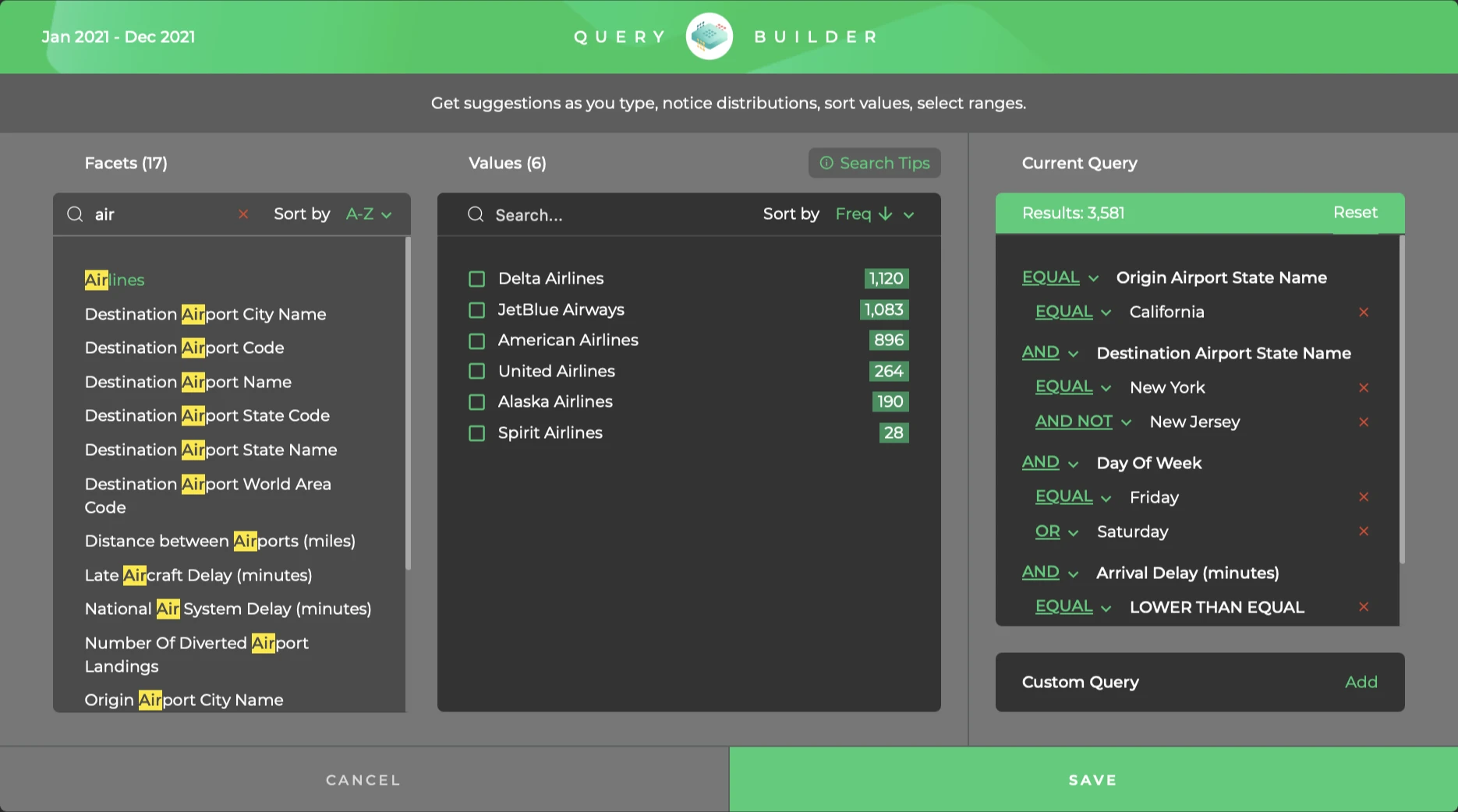Screen dimensions: 1458x812
Task: Open operator dropdown for Origin Airport State Name
Action: click(x=1060, y=277)
